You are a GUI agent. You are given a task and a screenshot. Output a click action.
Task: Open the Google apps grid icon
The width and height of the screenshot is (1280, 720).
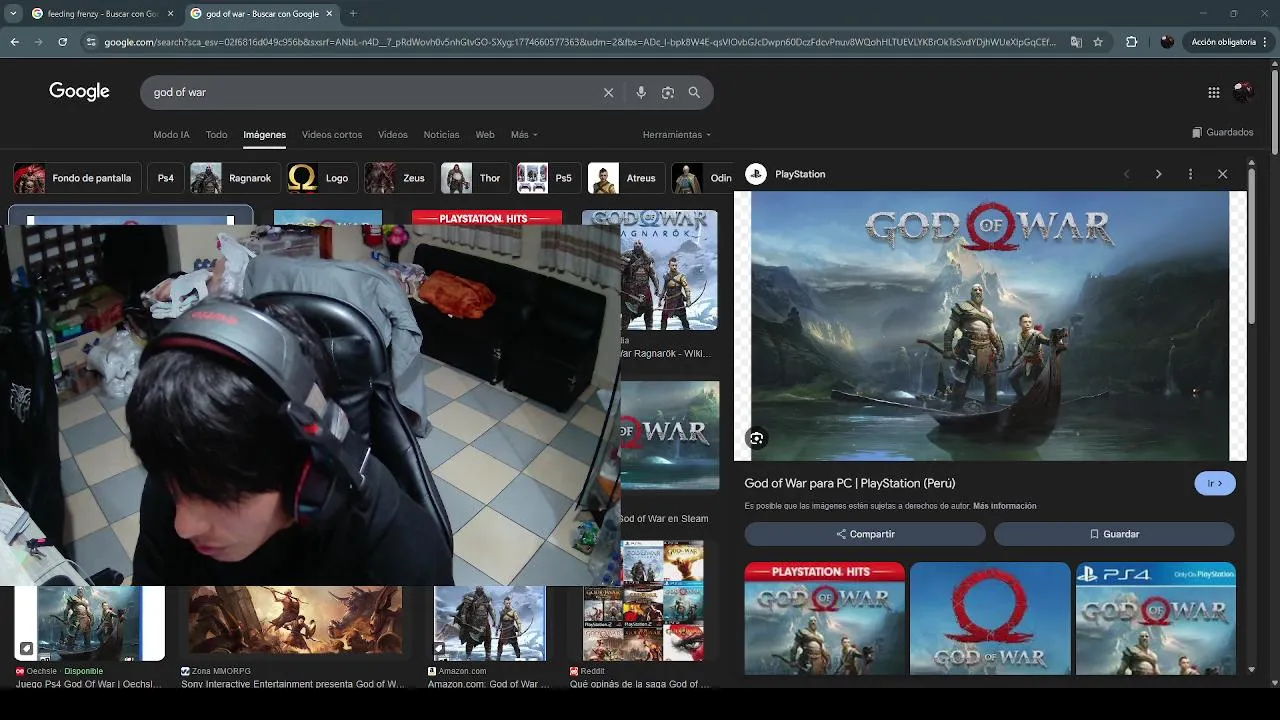[1214, 92]
